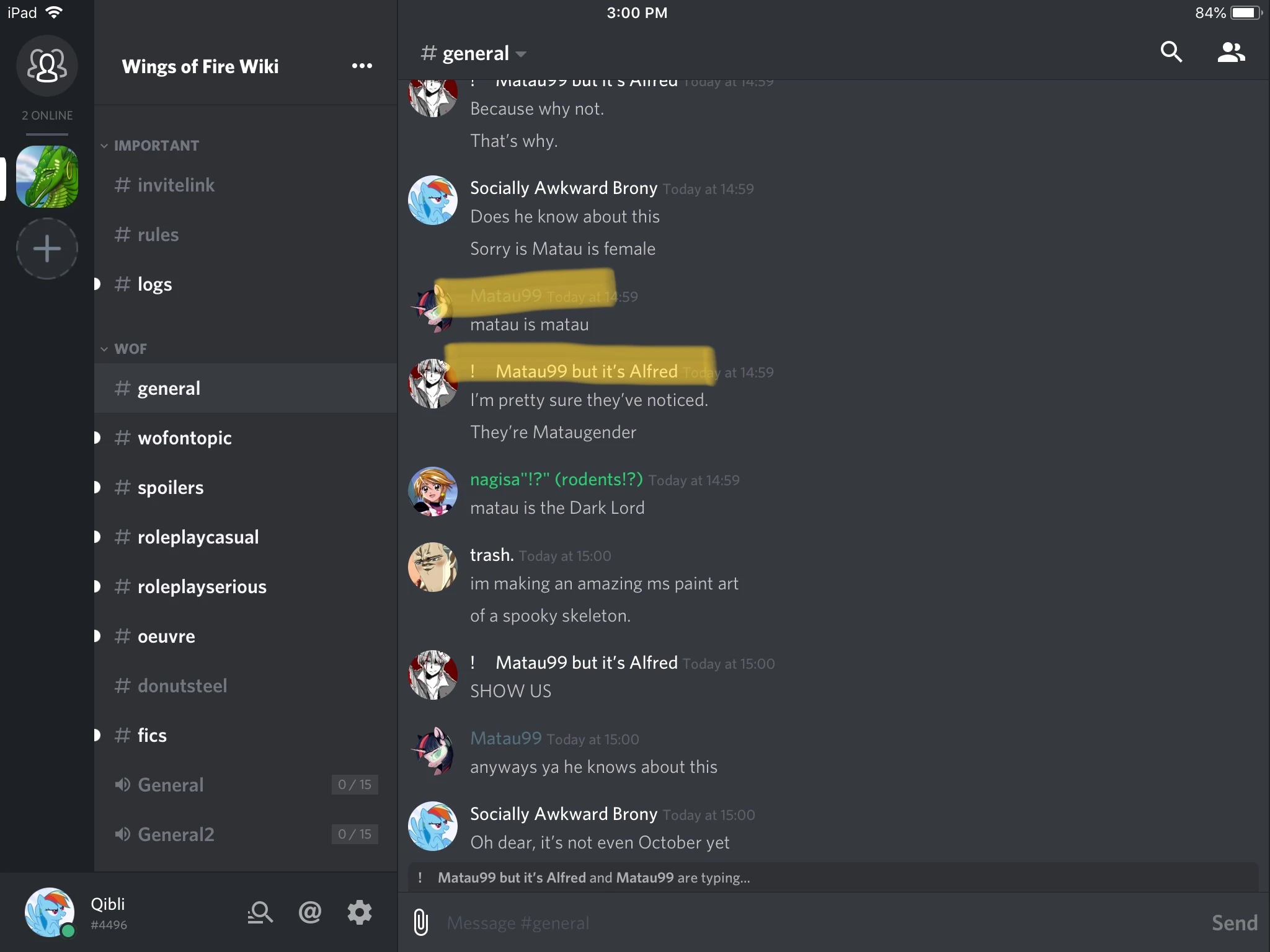
Task: Send the message with Send button
Action: click(1234, 923)
